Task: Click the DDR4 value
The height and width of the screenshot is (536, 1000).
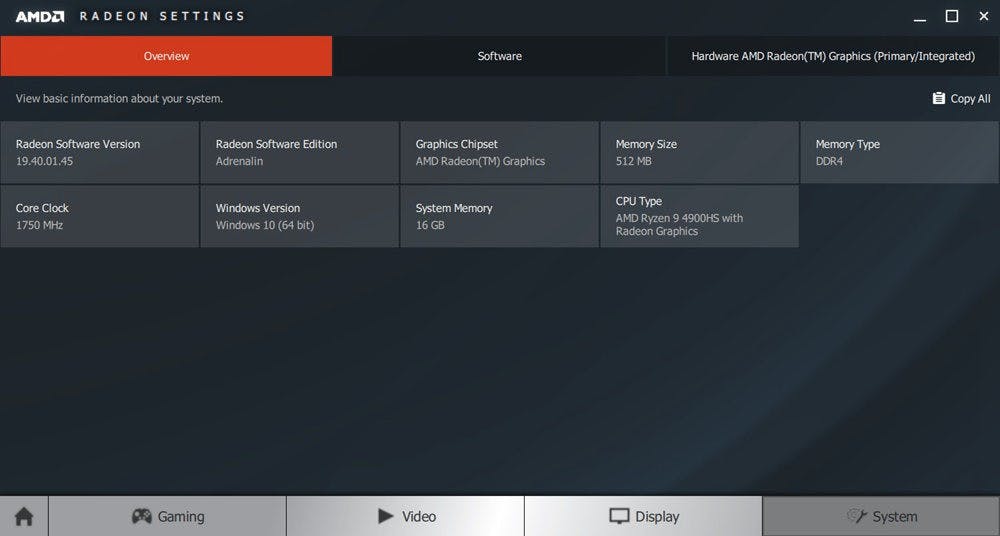Action: [829, 161]
